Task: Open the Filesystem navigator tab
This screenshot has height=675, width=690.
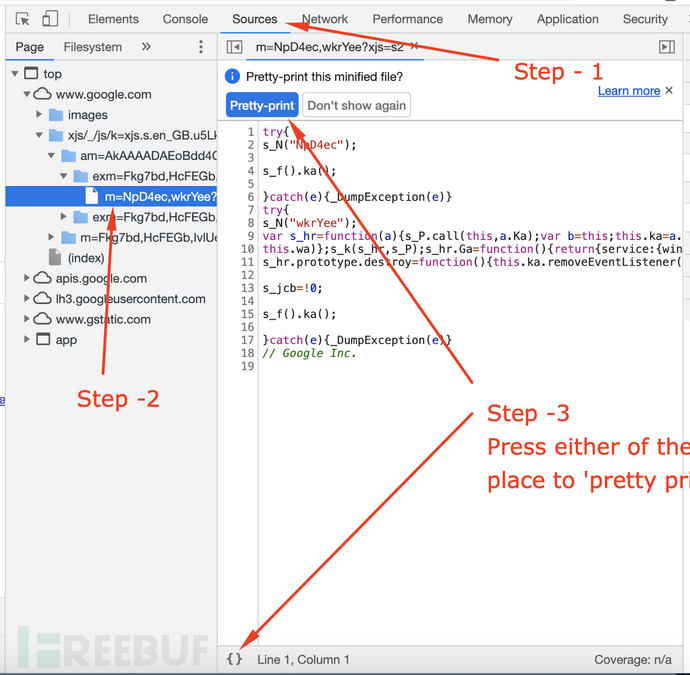Action: (x=92, y=47)
